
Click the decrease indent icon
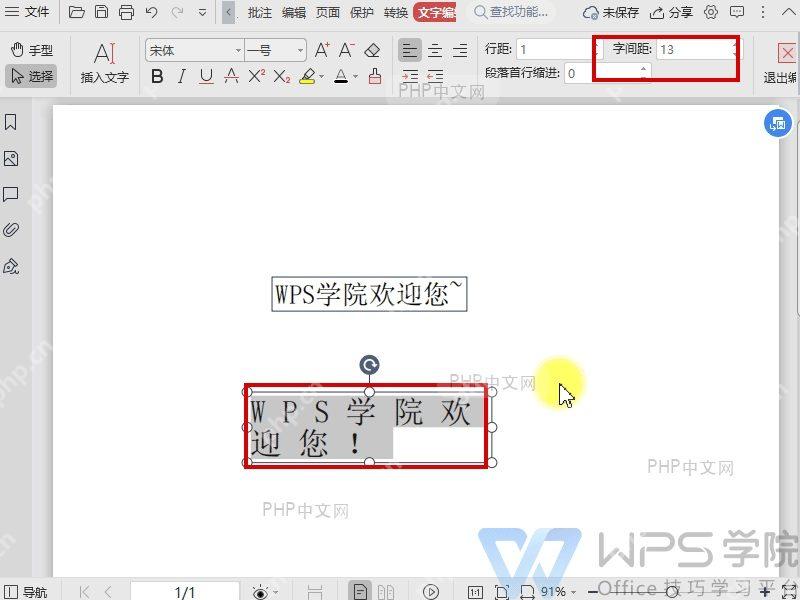435,77
